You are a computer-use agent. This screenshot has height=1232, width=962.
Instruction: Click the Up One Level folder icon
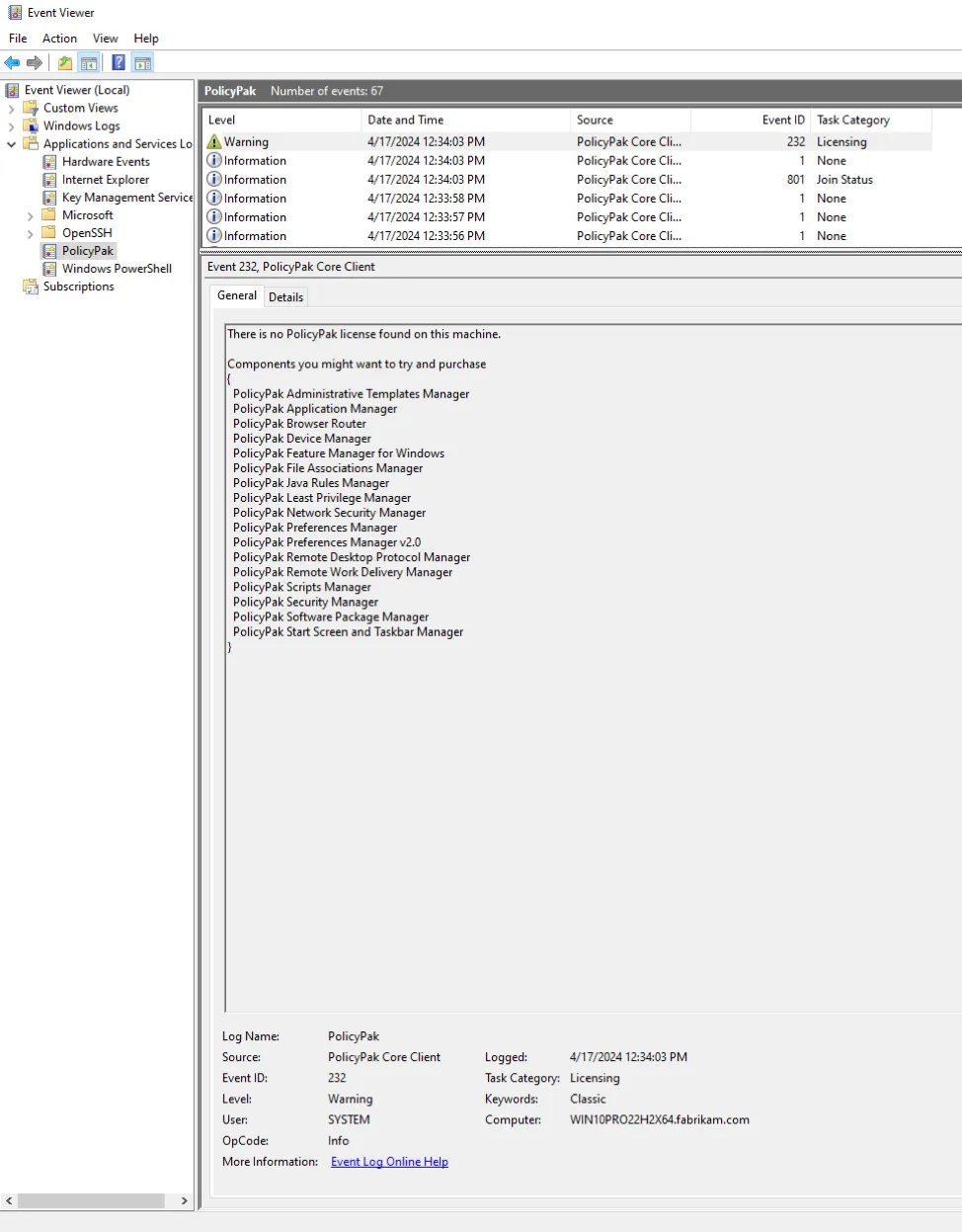65,63
